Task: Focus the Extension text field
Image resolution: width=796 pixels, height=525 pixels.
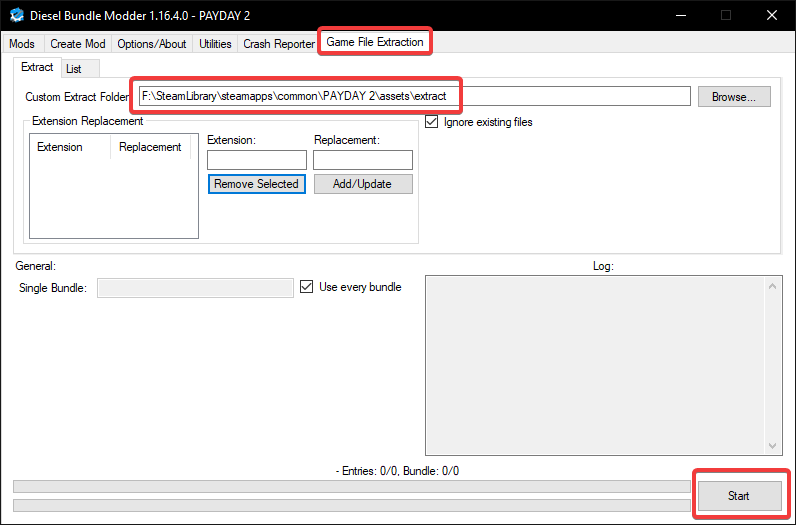Action: click(257, 160)
